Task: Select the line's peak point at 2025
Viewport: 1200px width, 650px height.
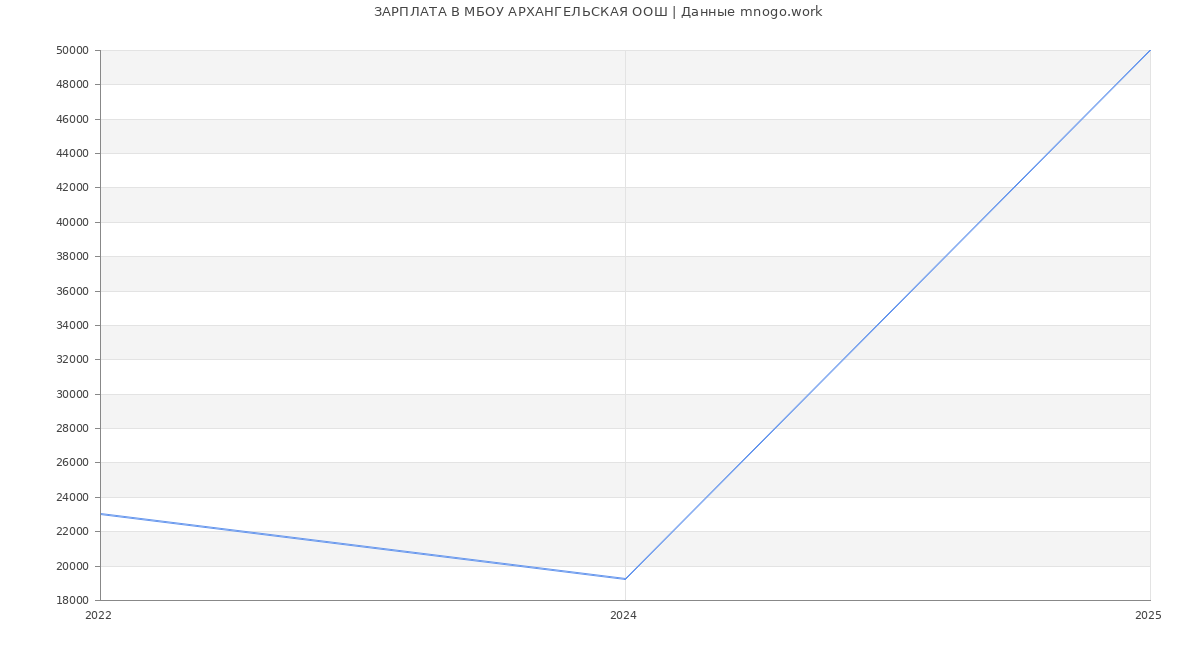Action: click(1149, 51)
